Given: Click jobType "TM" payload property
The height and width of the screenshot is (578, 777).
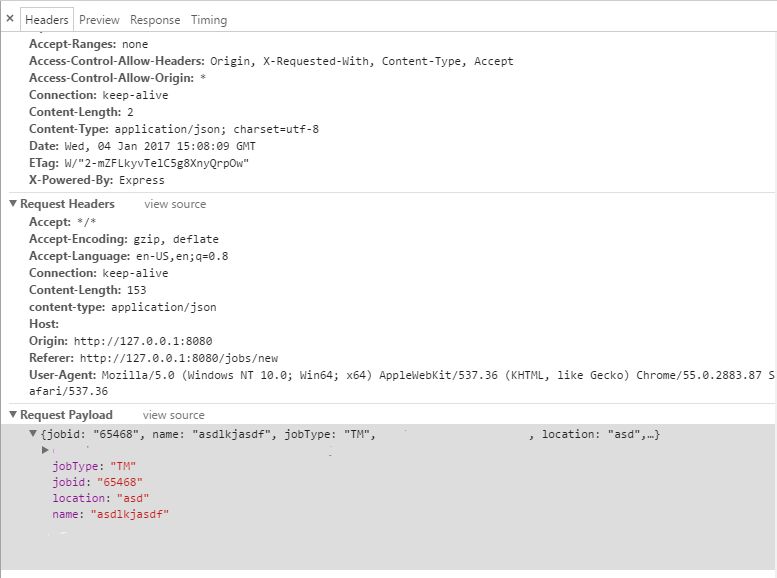Looking at the screenshot, I should coord(94,466).
